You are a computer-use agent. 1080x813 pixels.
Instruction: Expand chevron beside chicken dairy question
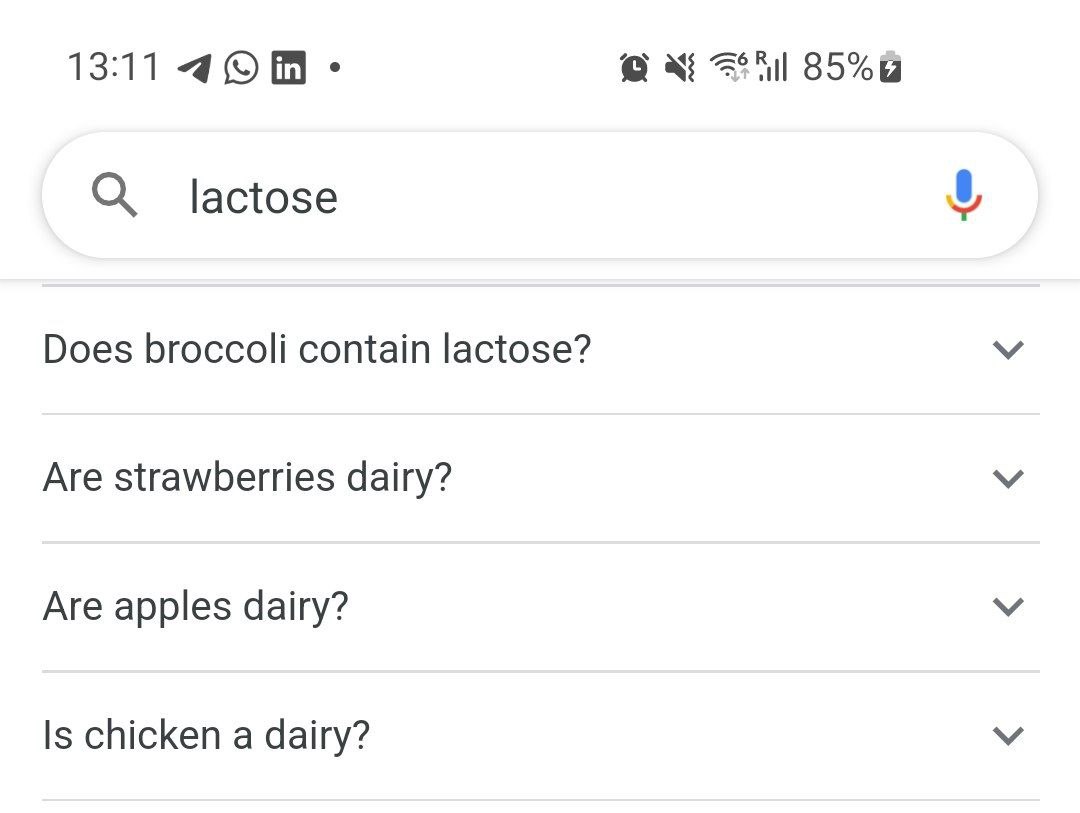click(x=1008, y=736)
